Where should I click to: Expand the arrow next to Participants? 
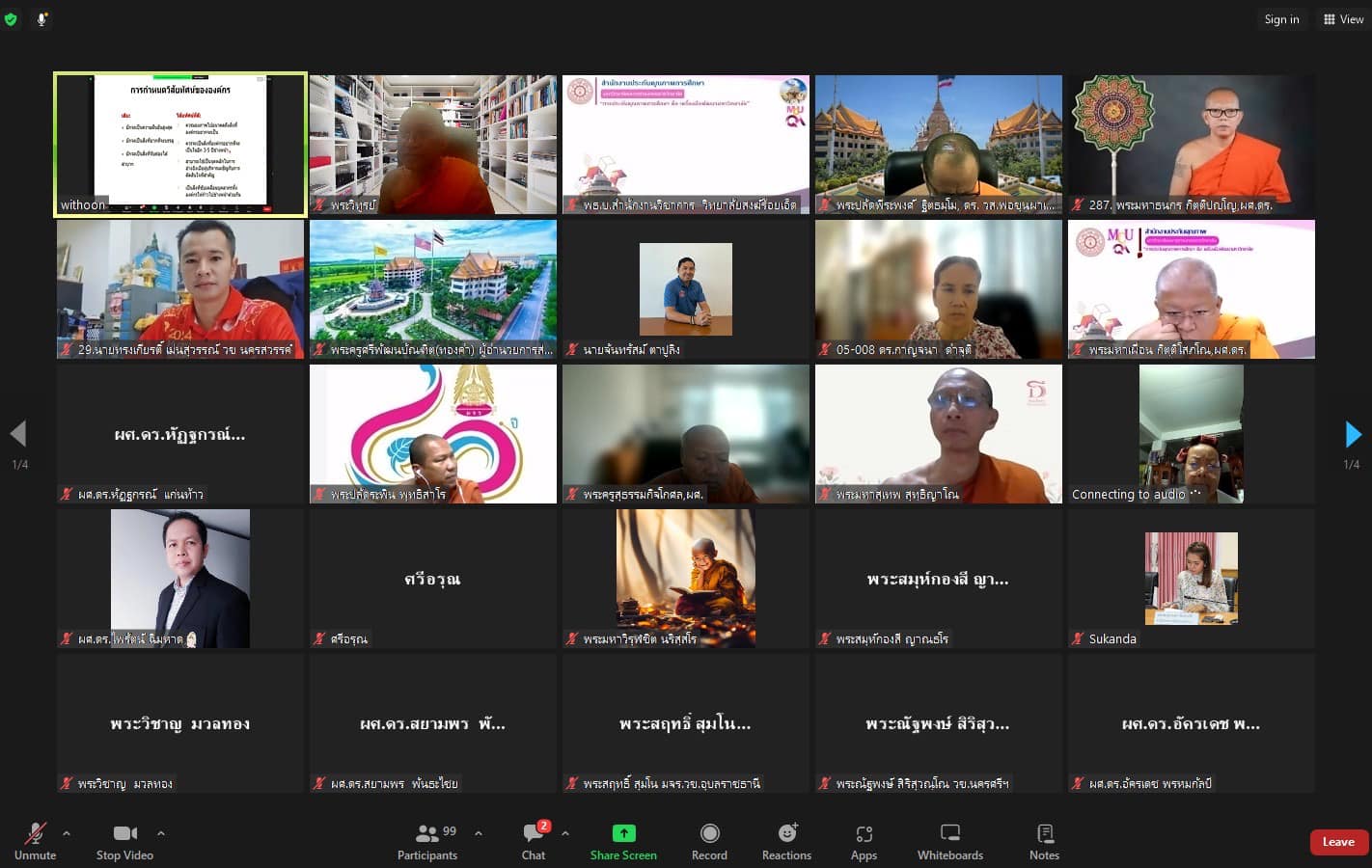tap(479, 833)
